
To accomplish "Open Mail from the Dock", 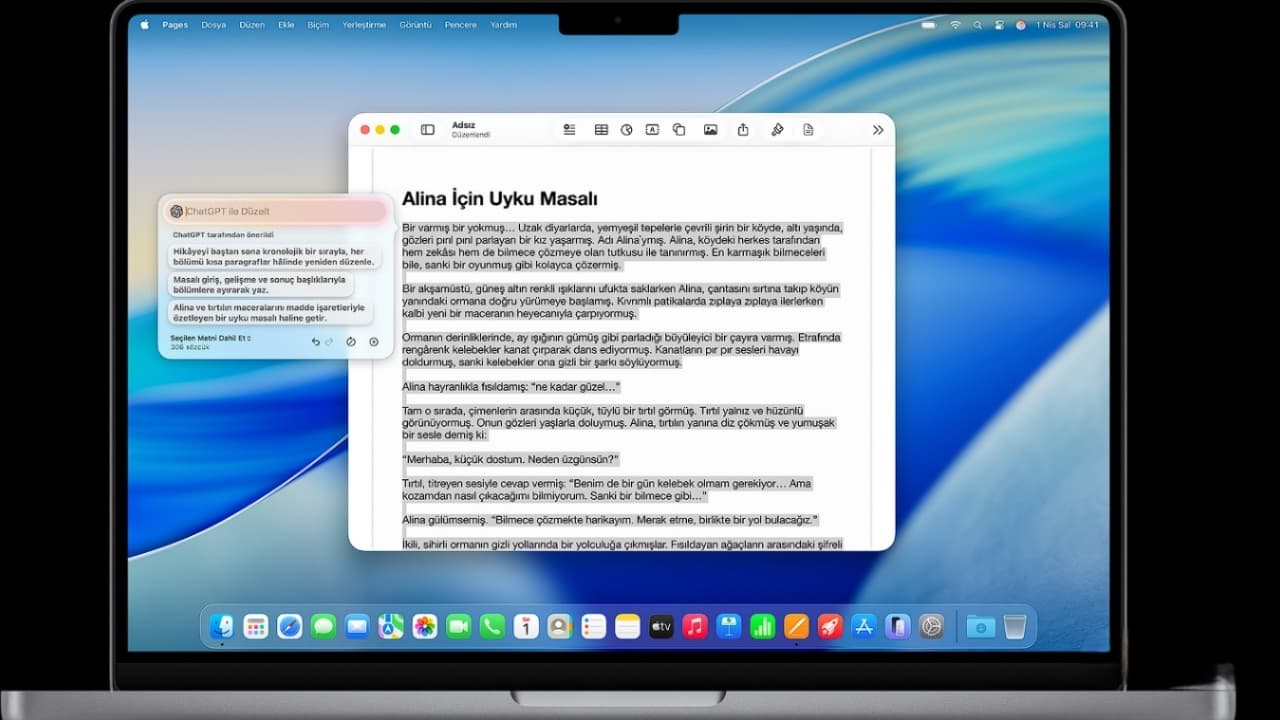I will [357, 626].
